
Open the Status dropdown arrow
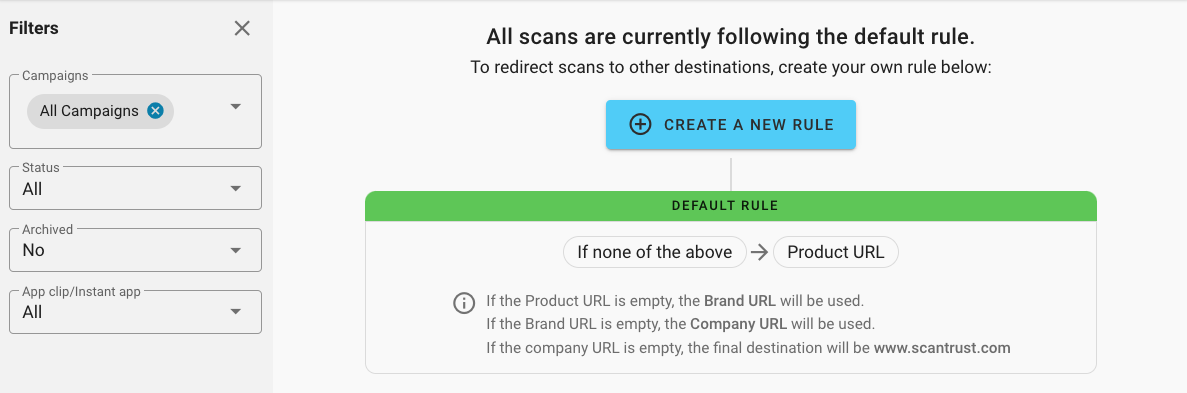[235, 189]
